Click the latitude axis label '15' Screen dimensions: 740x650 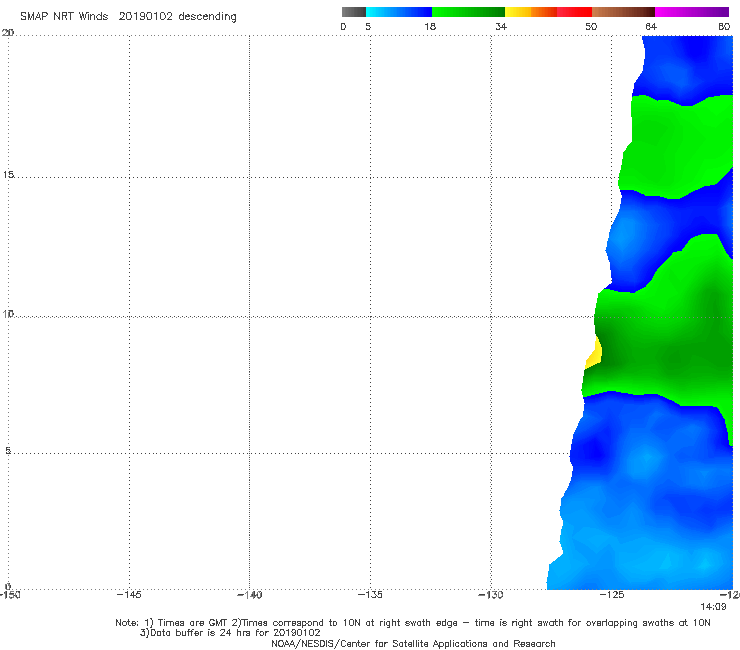click(8, 175)
